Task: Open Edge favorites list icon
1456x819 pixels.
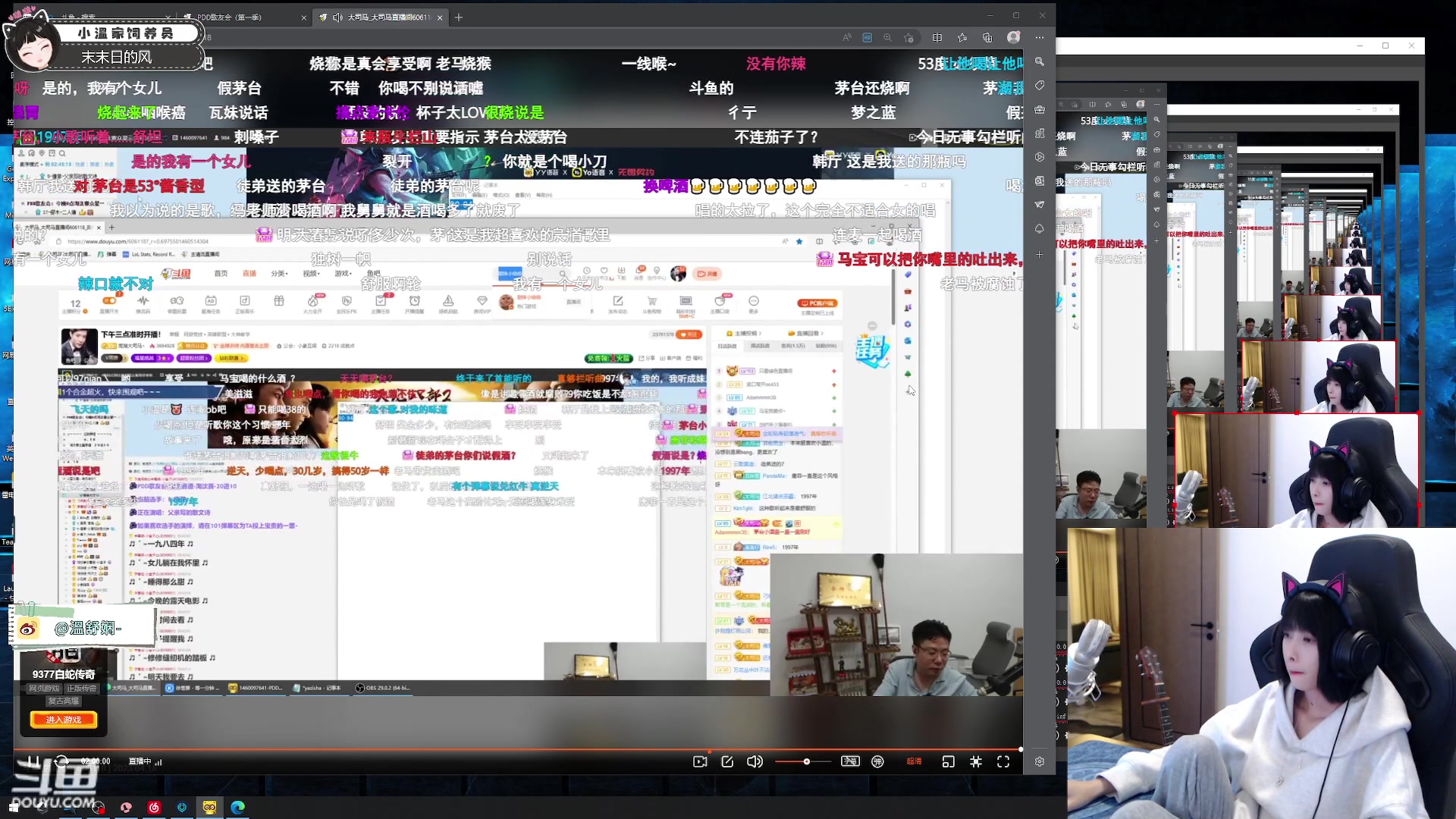Action: pyautogui.click(x=962, y=37)
